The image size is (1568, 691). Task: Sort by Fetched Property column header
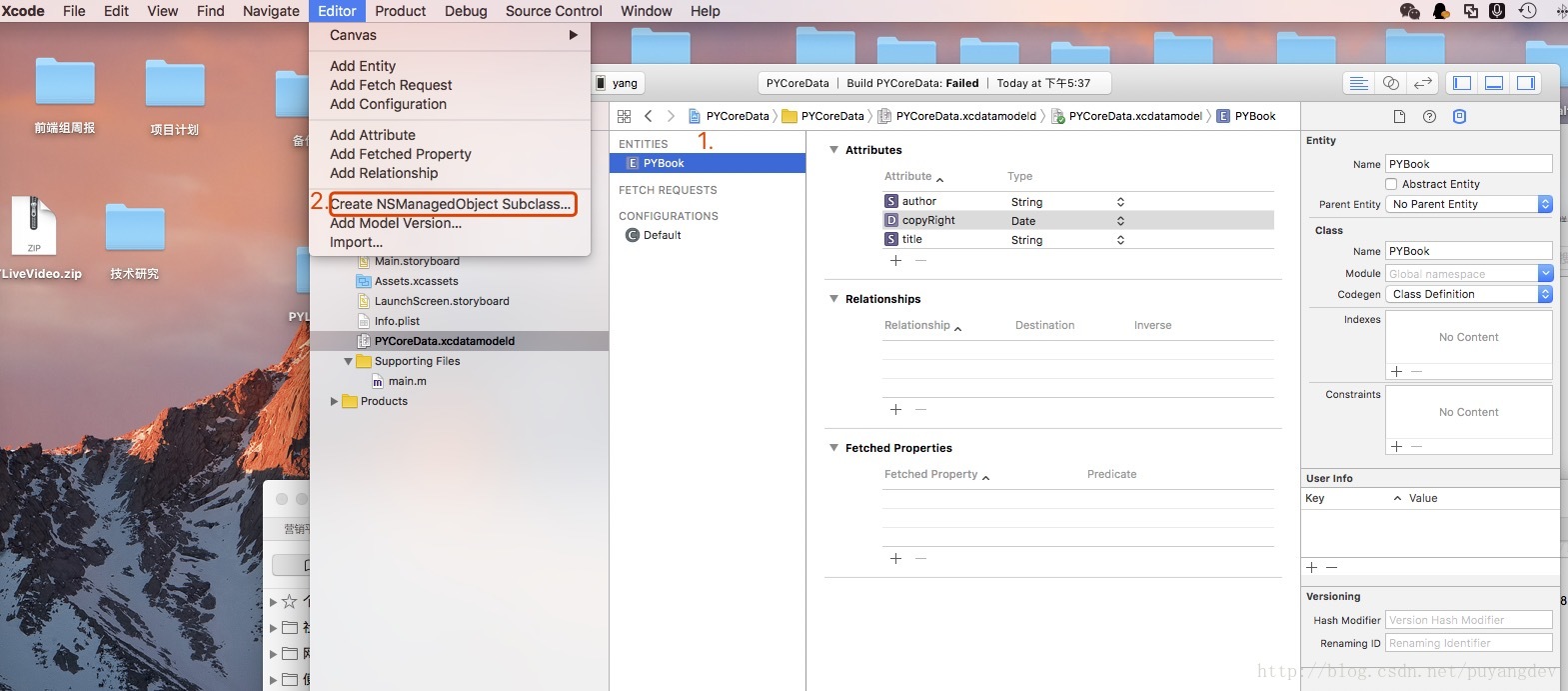click(x=936, y=474)
